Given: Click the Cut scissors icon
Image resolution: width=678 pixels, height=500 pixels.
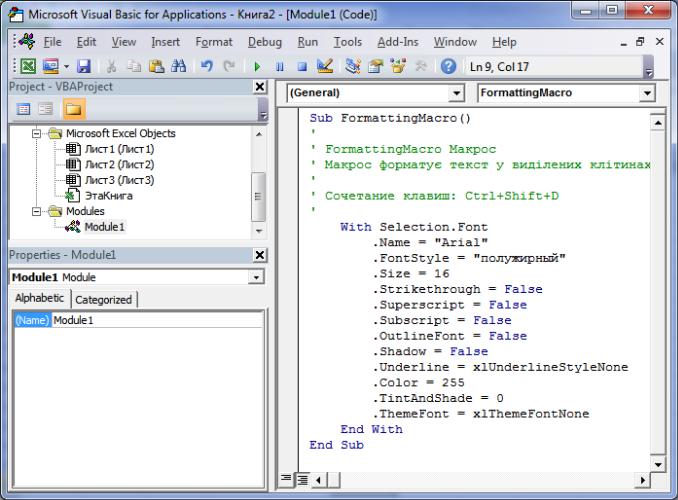Looking at the screenshot, I should point(111,66).
